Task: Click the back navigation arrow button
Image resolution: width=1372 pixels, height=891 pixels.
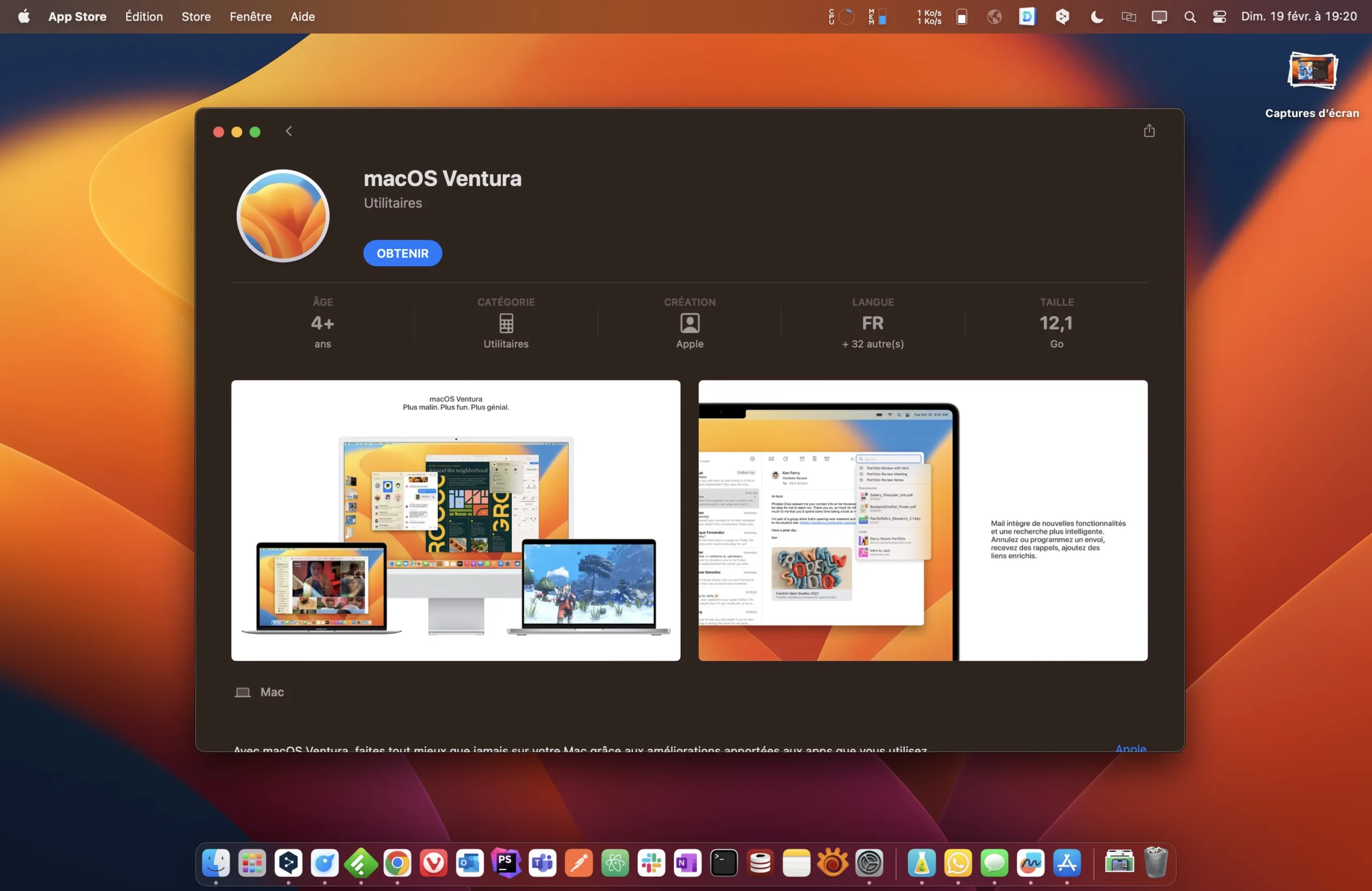Action: point(289,131)
